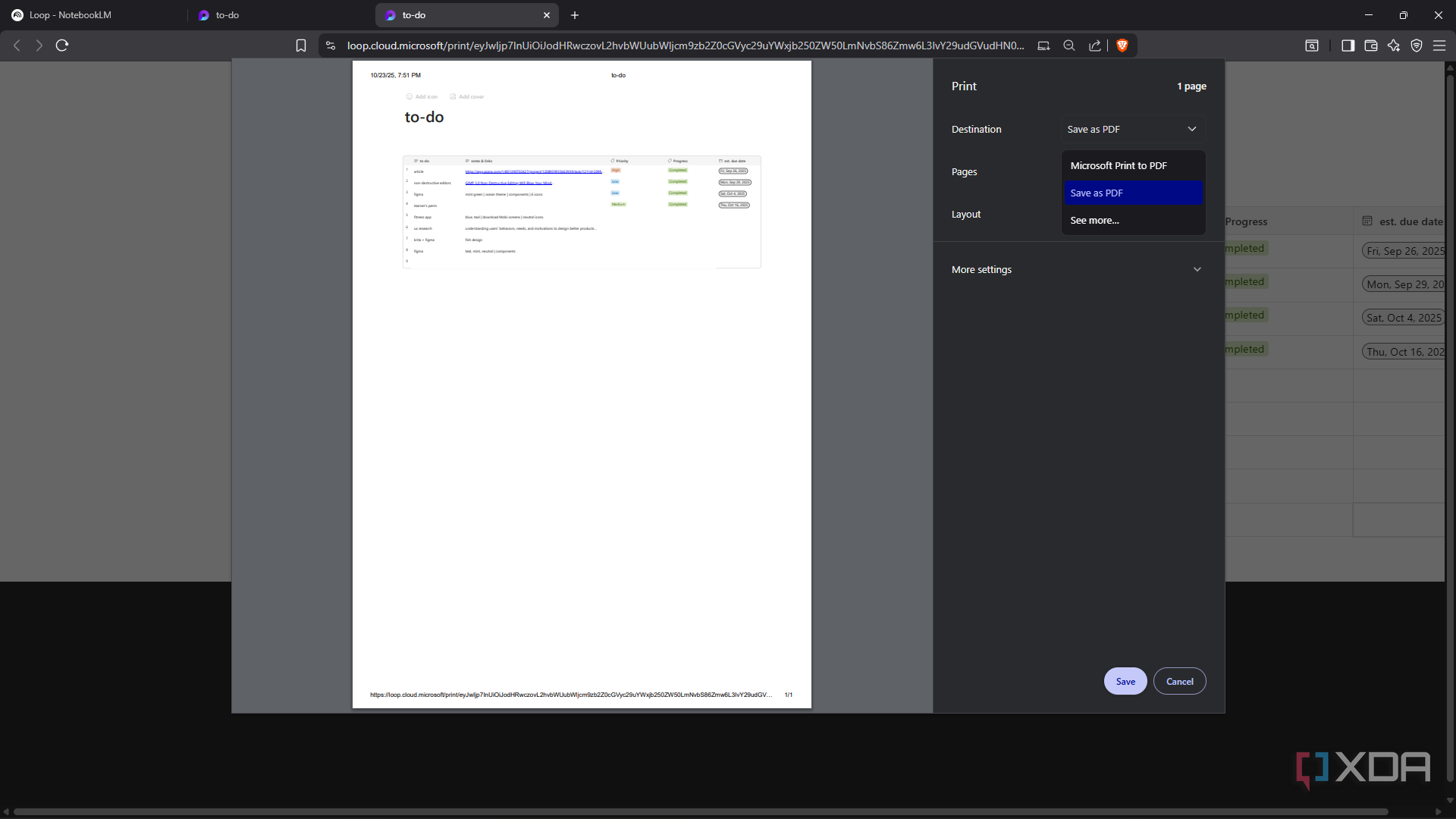Screen dimensions: 1456x819
Task: Select See more... destinations option
Action: pyautogui.click(x=1133, y=220)
